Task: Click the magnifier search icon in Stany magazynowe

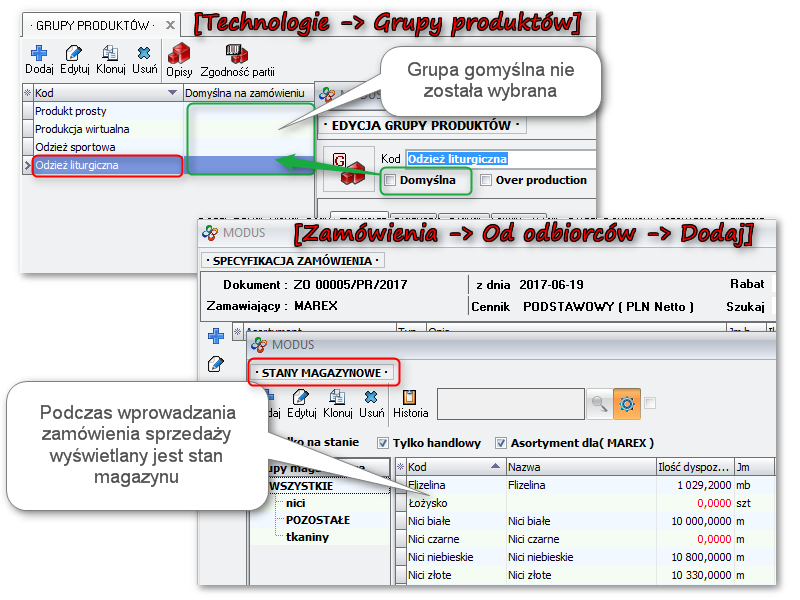Action: (x=597, y=402)
